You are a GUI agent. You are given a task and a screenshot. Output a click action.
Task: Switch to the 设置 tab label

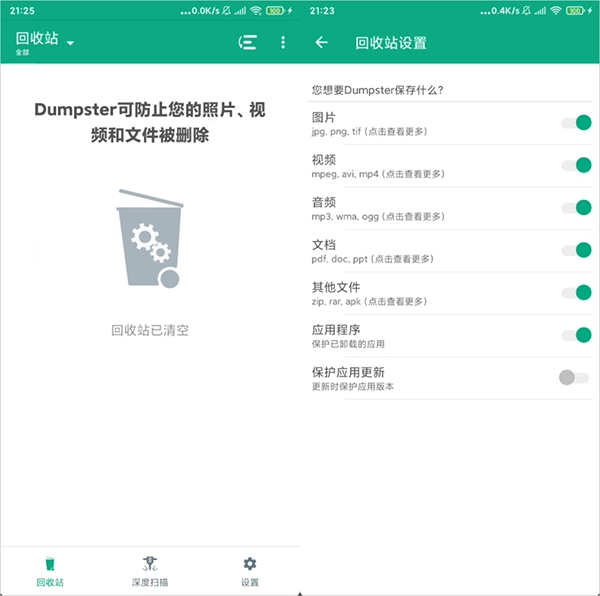(250, 582)
